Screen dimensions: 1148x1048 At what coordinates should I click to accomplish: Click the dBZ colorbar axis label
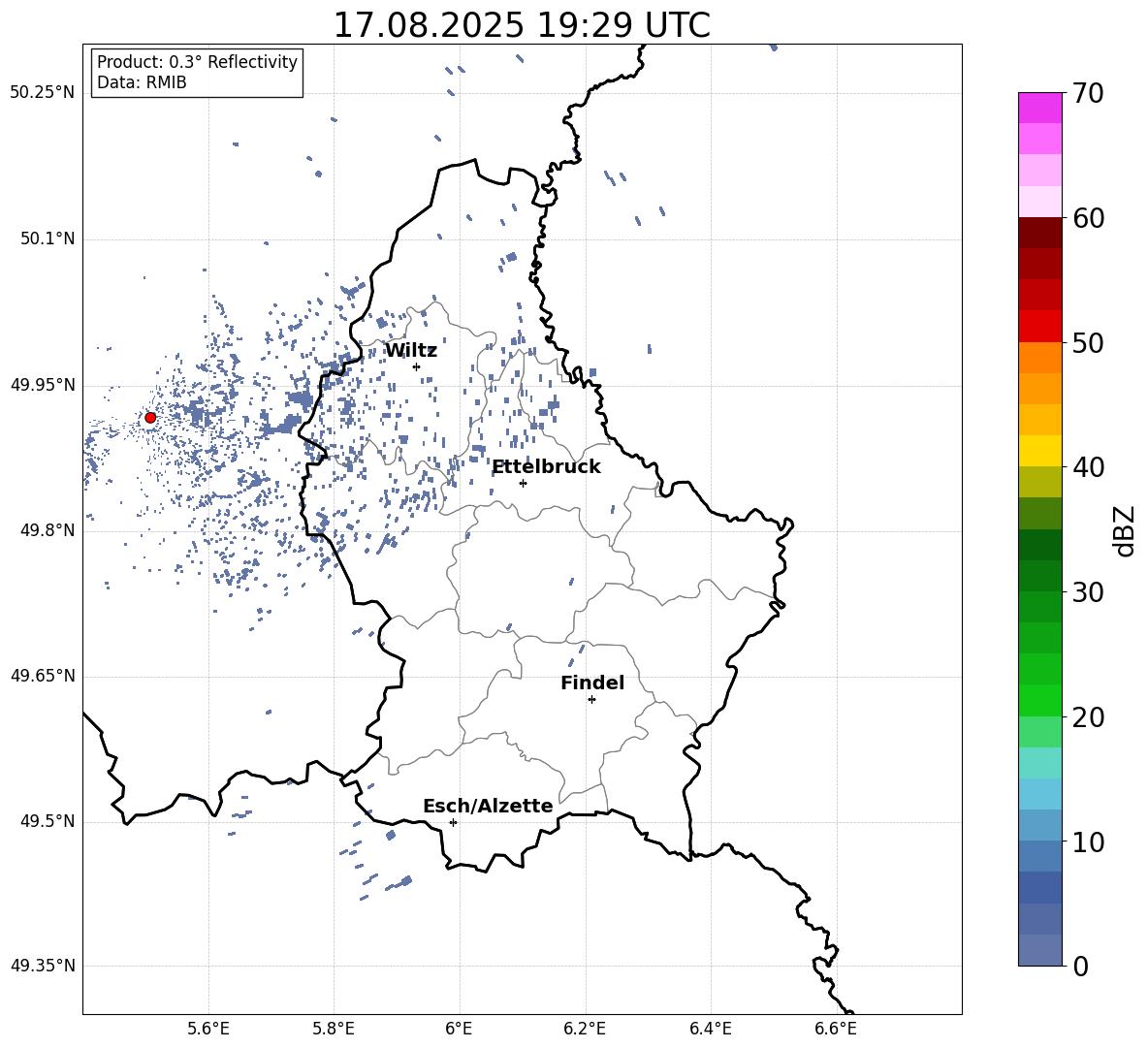[1124, 531]
